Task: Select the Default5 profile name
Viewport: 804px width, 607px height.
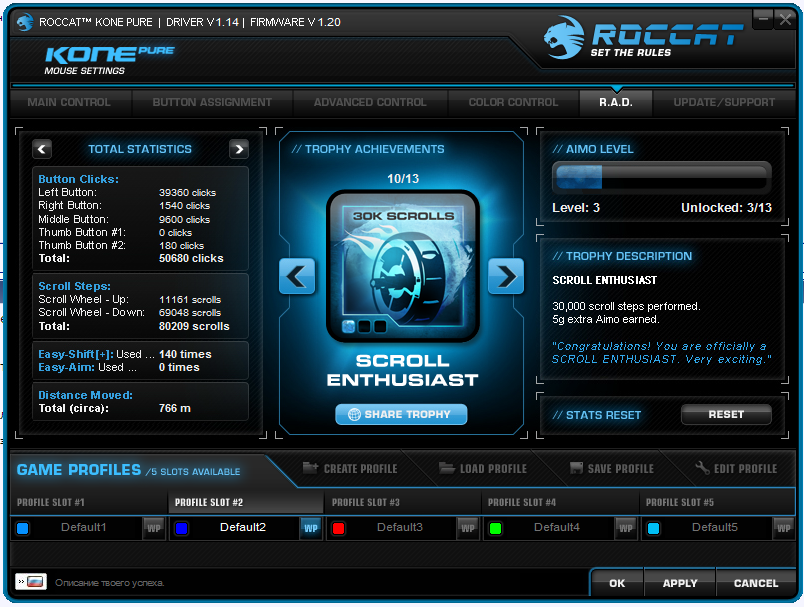Action: pyautogui.click(x=715, y=527)
